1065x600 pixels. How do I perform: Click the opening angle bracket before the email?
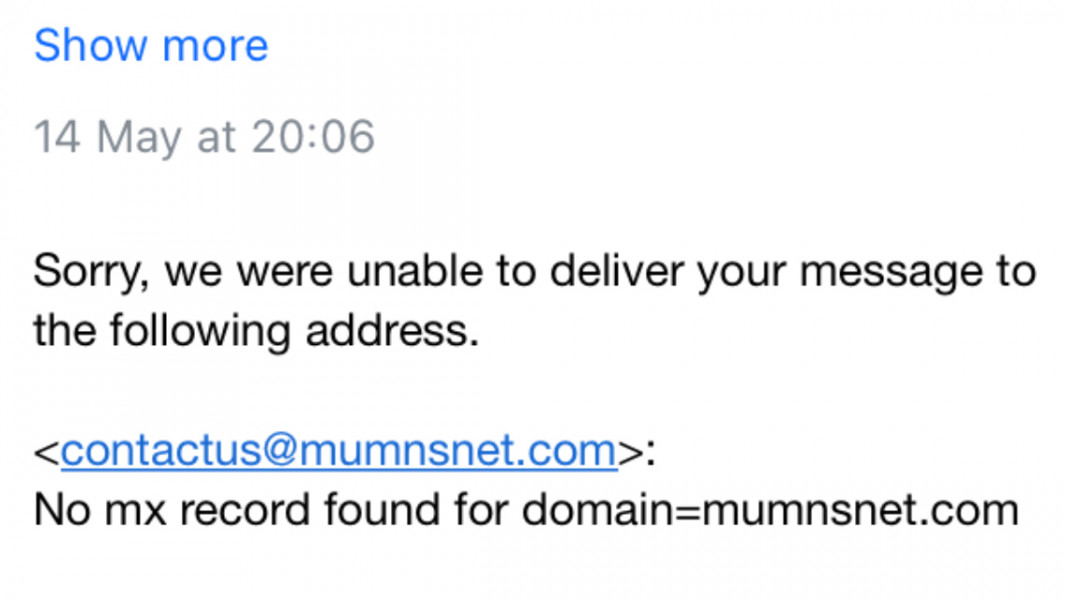coord(47,452)
